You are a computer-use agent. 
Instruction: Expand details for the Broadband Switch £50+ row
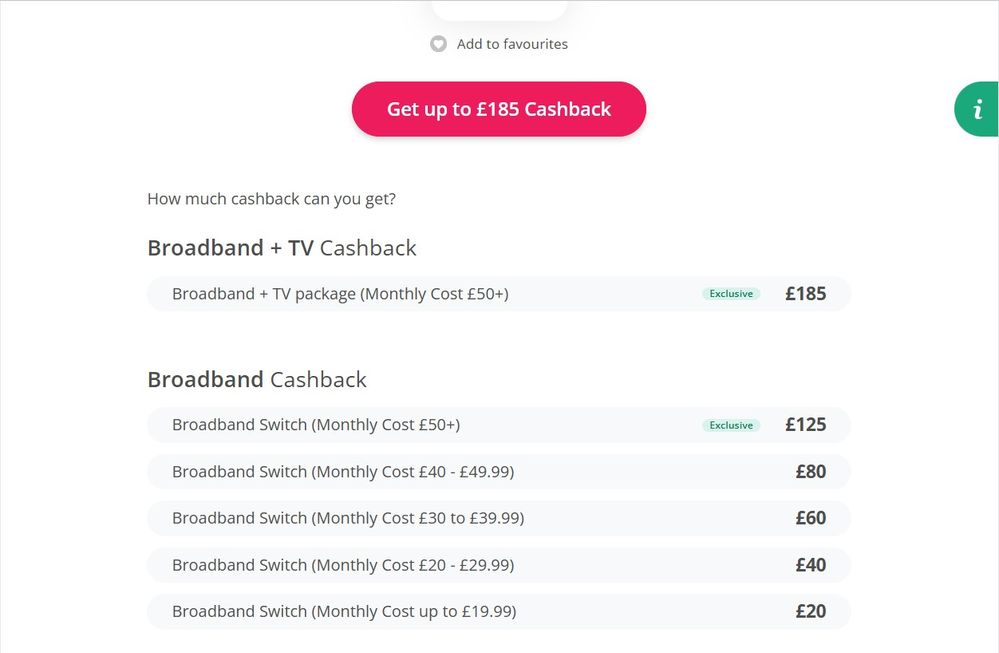[x=499, y=424]
